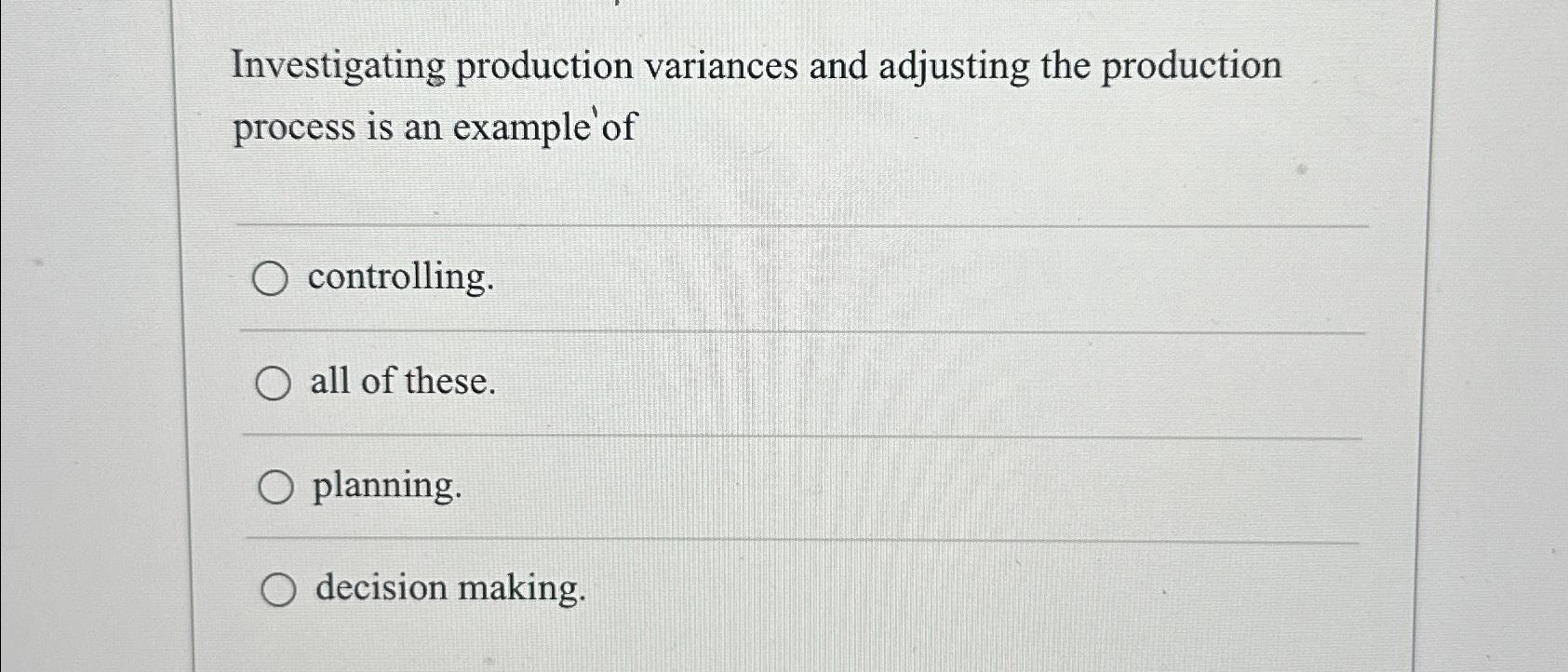Click the controlling answer text
The width and height of the screenshot is (1568, 672).
pyautogui.click(x=400, y=278)
